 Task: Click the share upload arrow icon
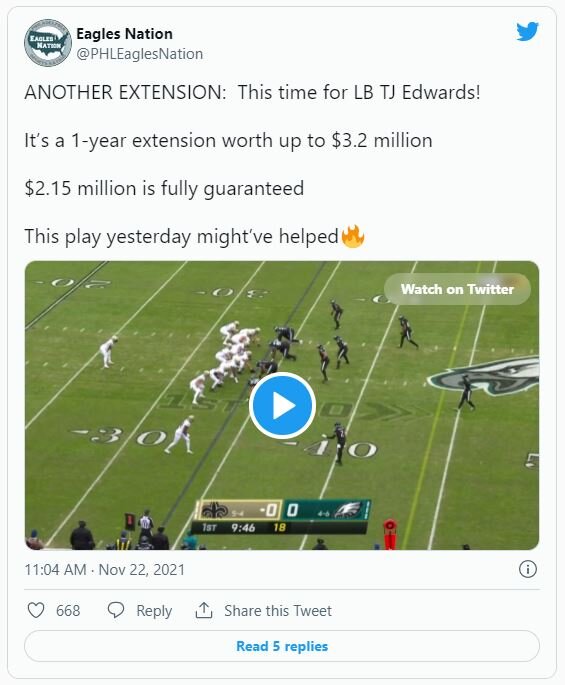point(204,610)
